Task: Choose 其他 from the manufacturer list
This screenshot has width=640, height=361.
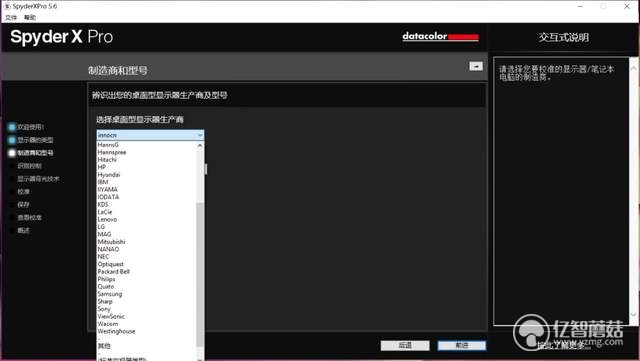Action: pos(147,346)
